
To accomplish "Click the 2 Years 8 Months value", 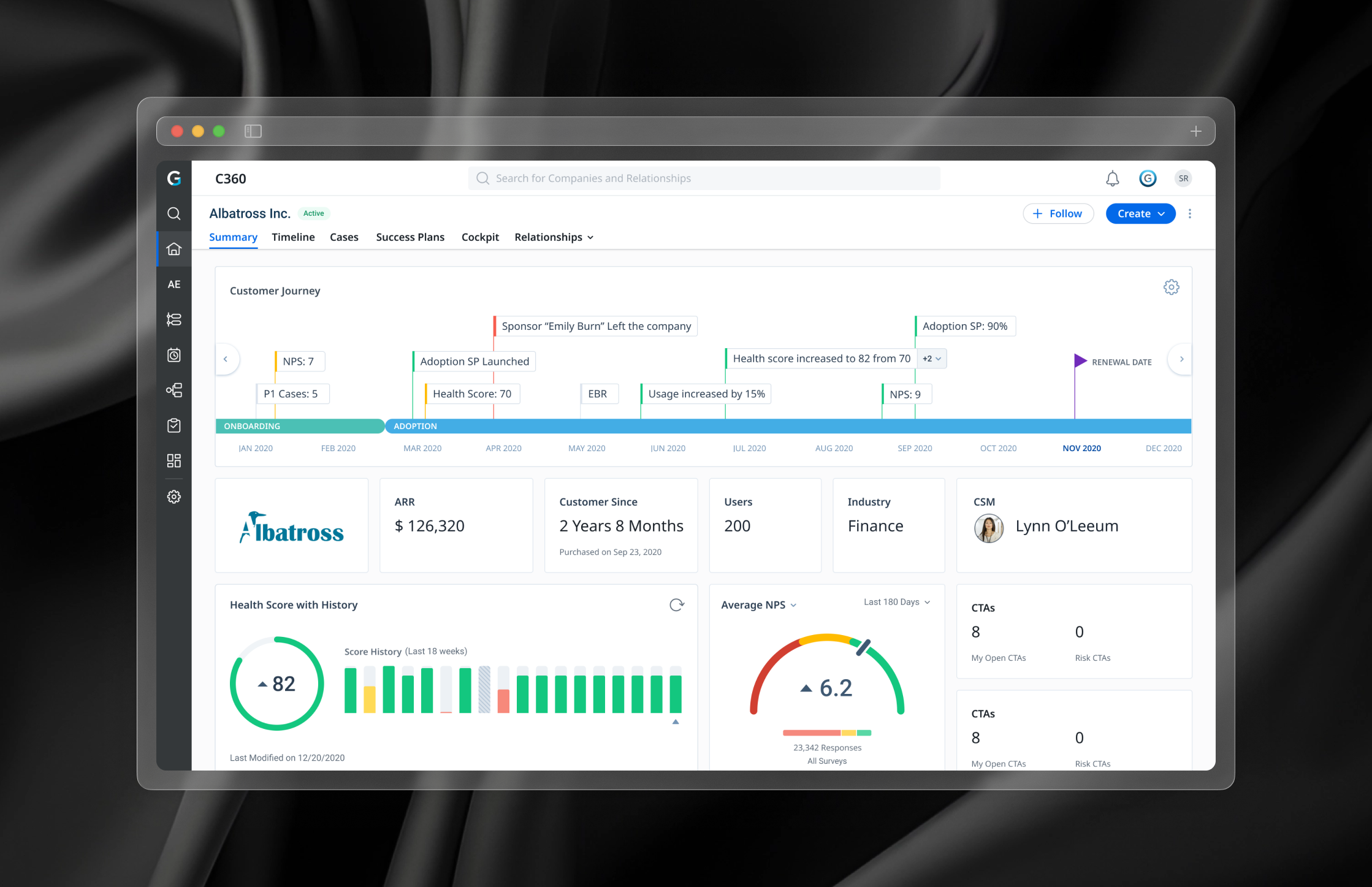I will 621,526.
